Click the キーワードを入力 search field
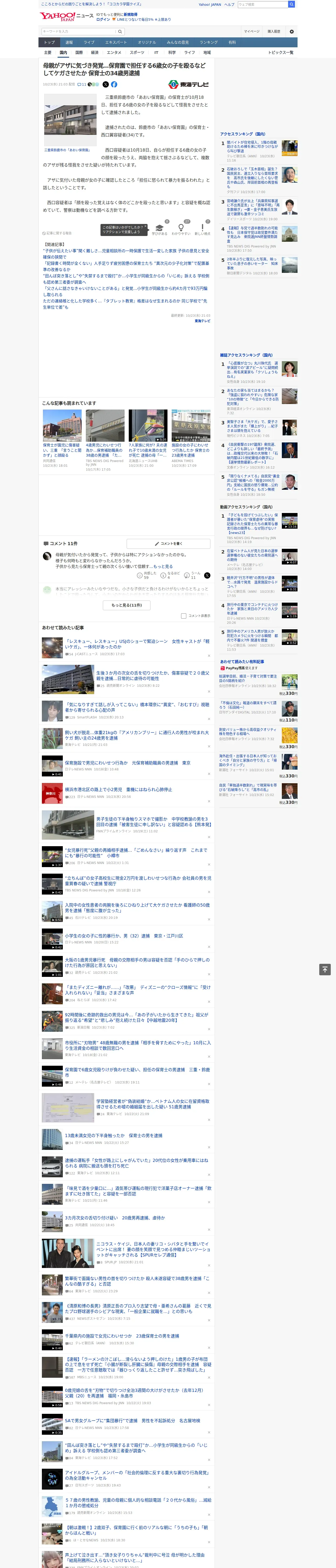 pos(79,31)
